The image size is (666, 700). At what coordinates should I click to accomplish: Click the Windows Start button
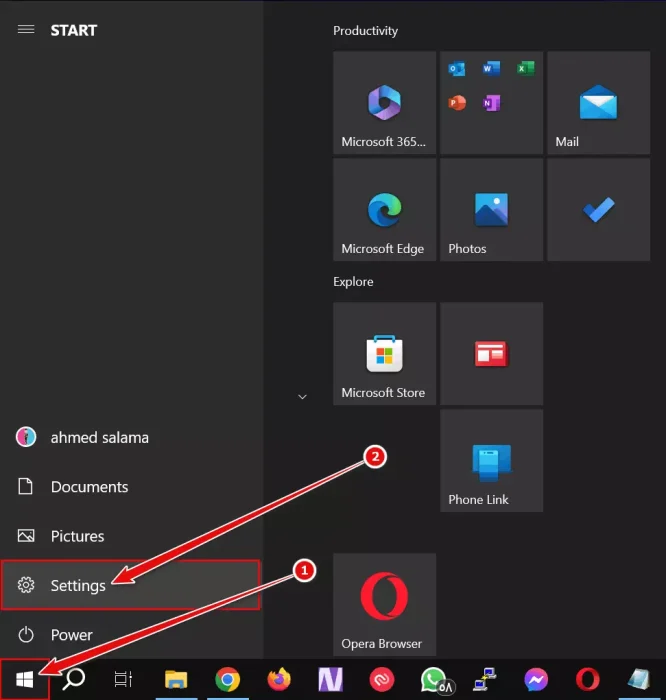click(25, 679)
